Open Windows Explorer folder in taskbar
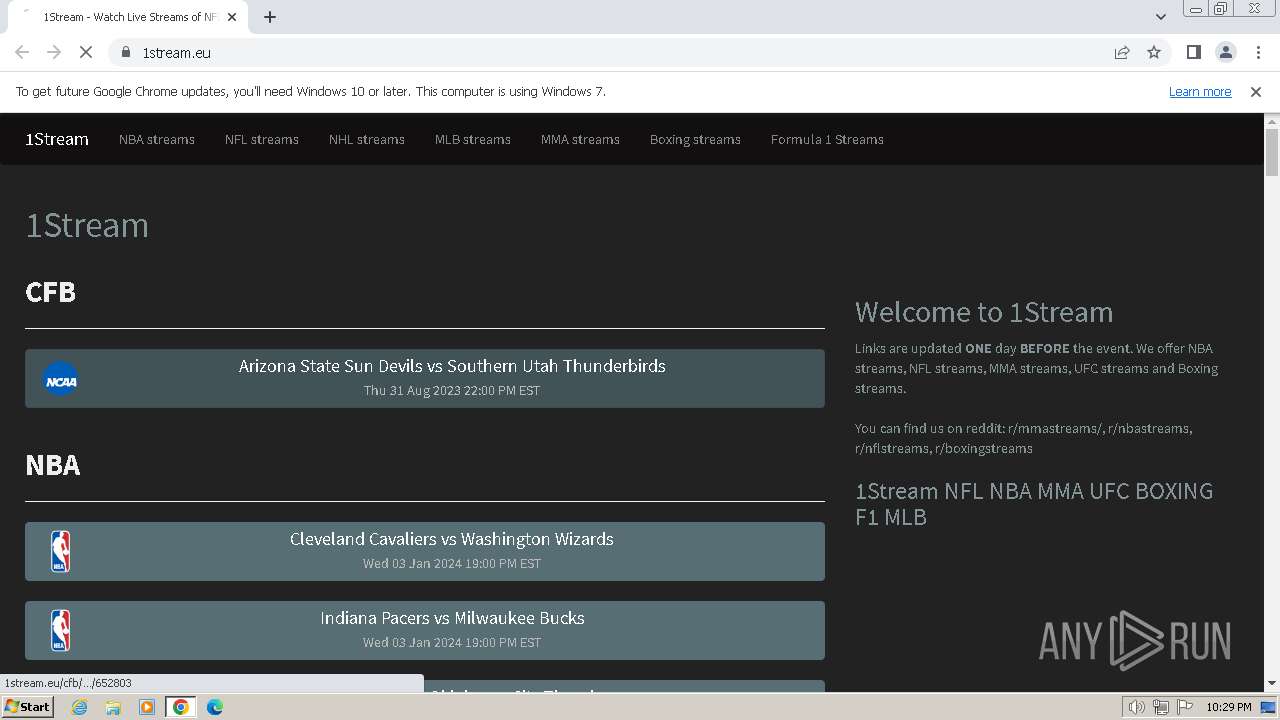Viewport: 1280px width, 720px height. click(113, 707)
